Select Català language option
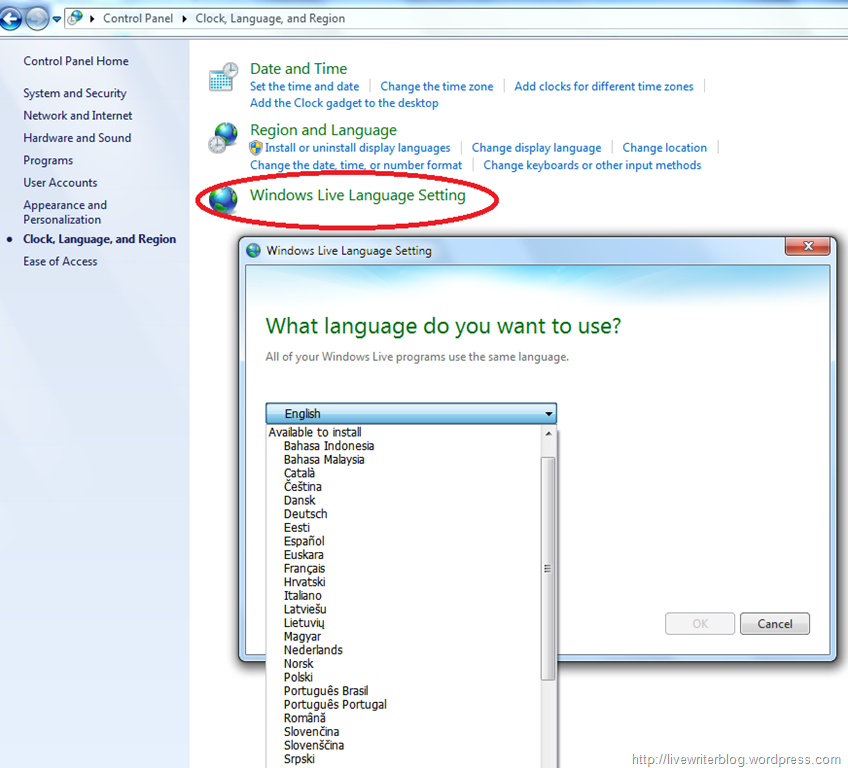Viewport: 848px width, 768px height. 299,473
